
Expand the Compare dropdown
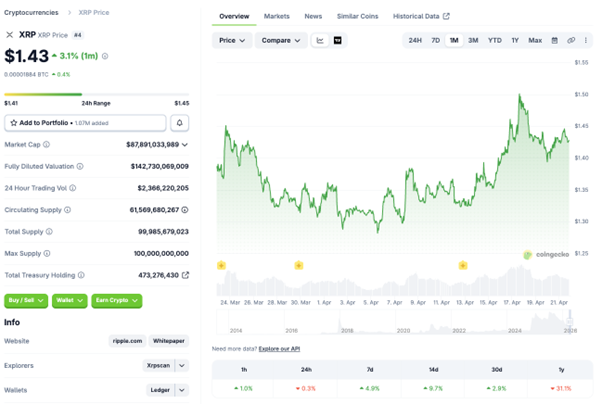pyautogui.click(x=280, y=40)
